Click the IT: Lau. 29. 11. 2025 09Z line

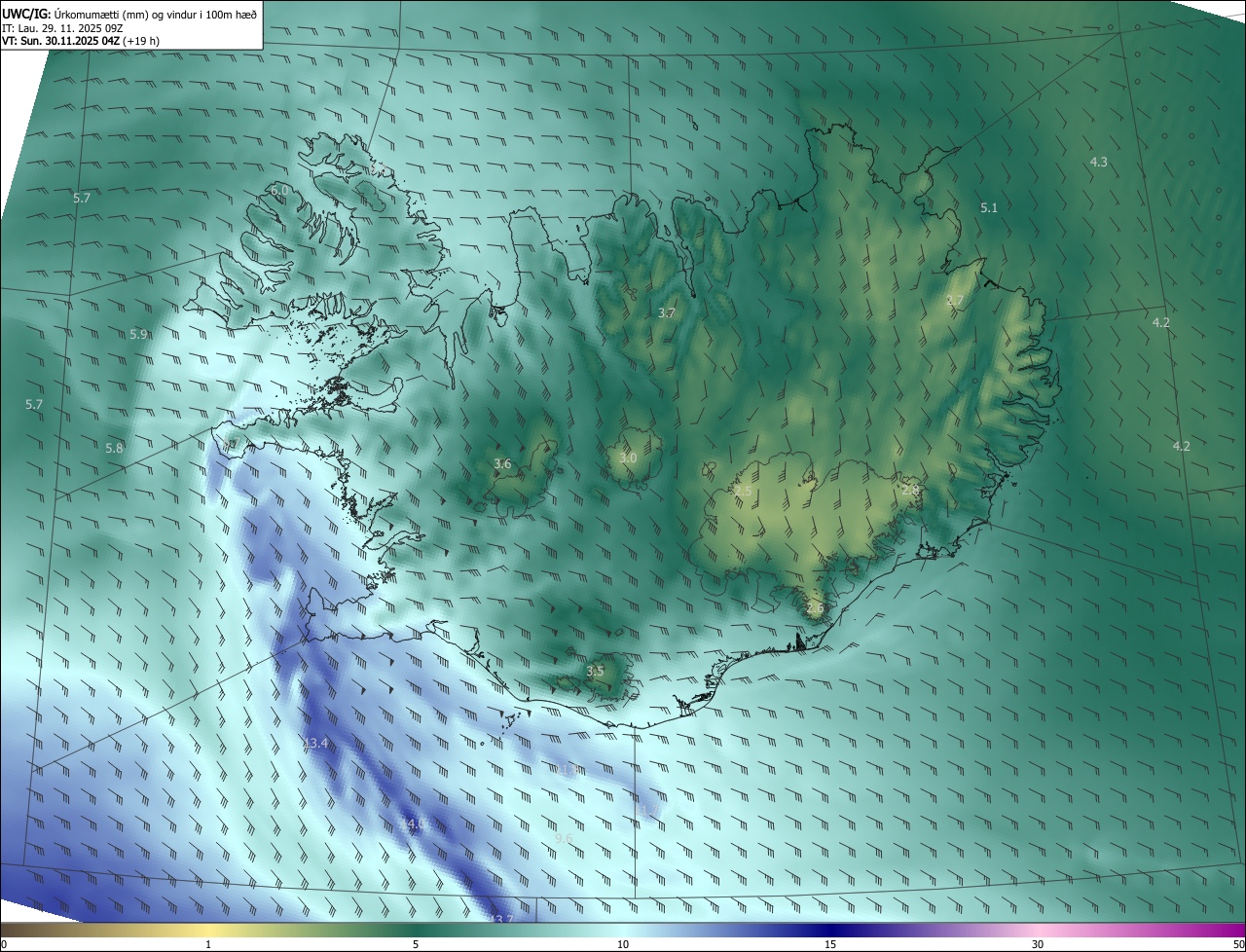[62, 27]
